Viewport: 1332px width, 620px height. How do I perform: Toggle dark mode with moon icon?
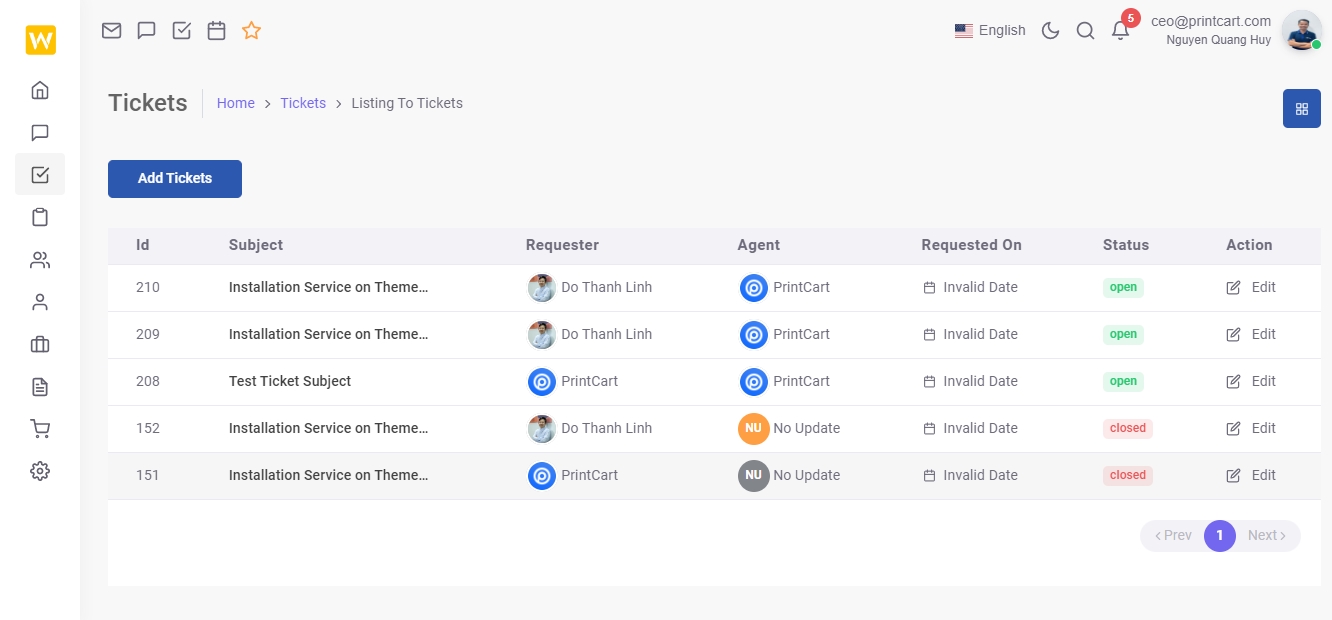coord(1050,30)
